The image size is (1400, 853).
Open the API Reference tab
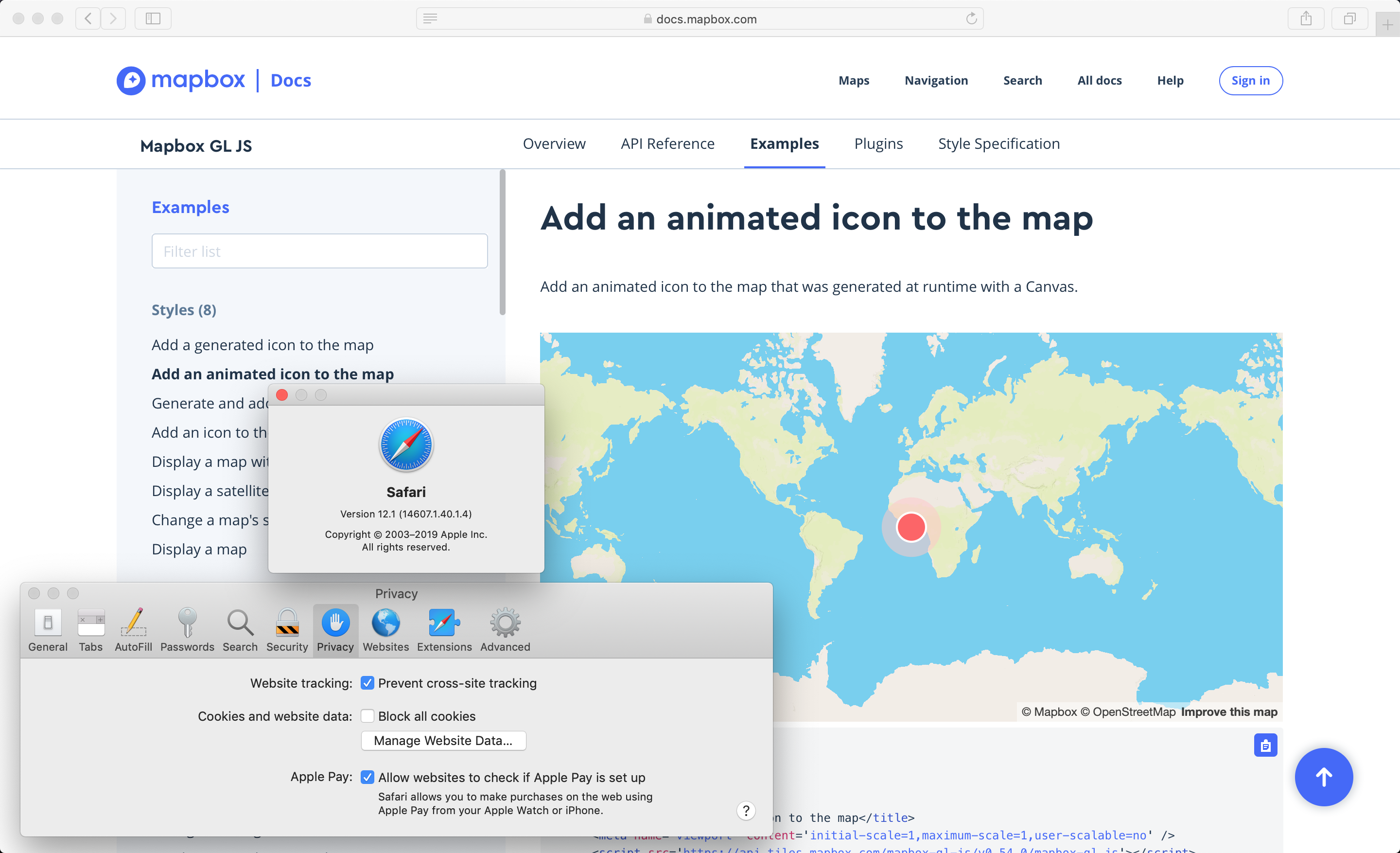click(667, 144)
